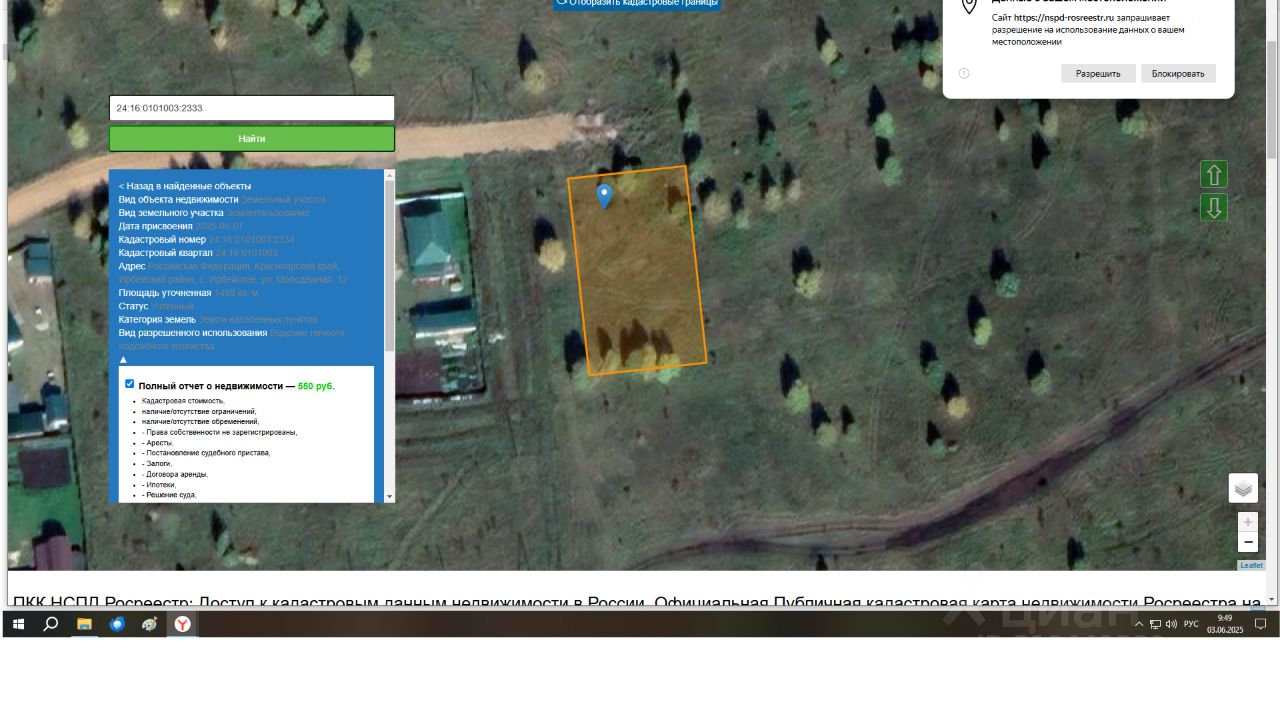Click the Вид объекта недвижимости row

coord(223,199)
